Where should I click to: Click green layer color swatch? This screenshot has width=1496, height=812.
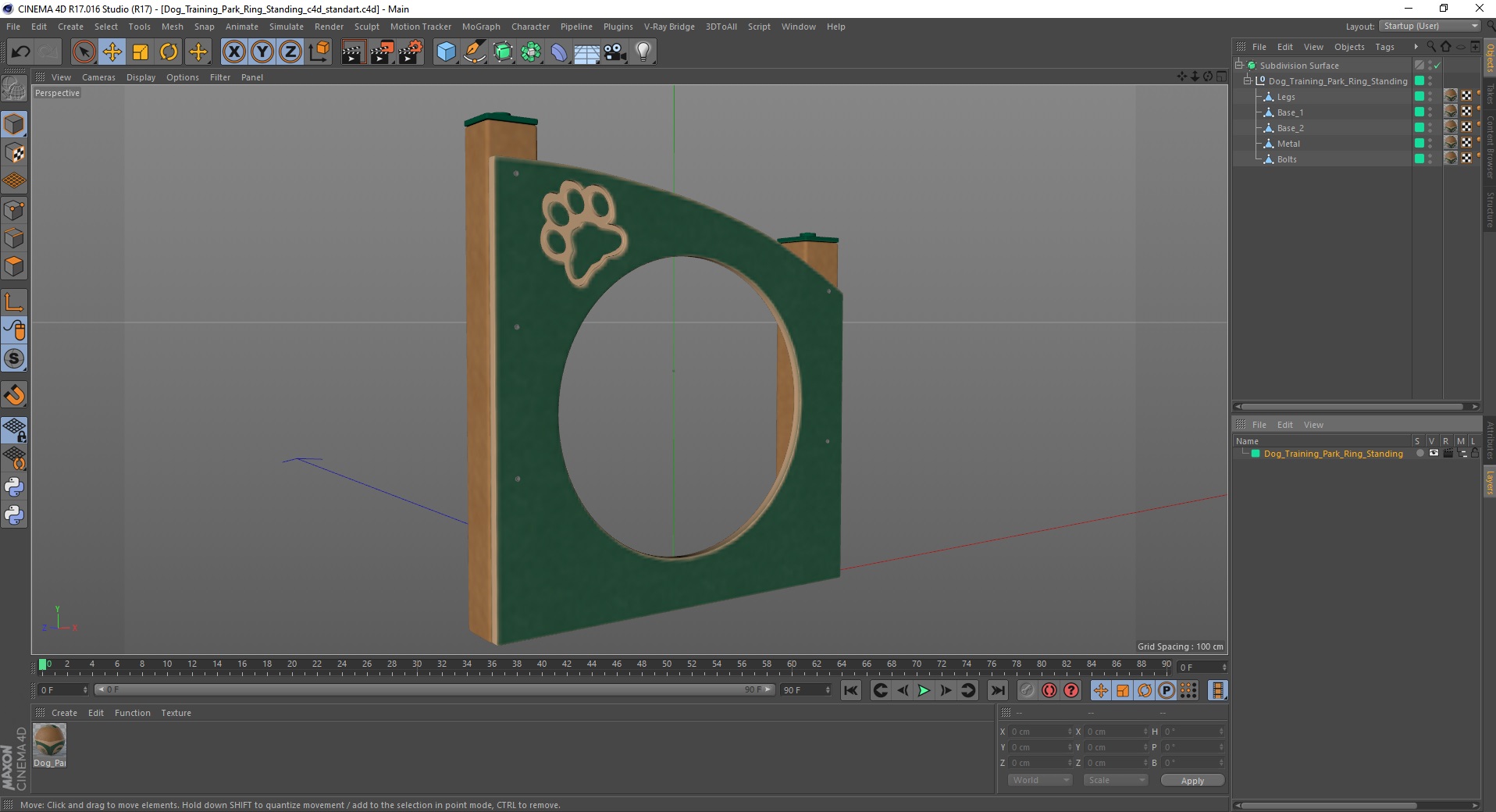coord(1256,454)
